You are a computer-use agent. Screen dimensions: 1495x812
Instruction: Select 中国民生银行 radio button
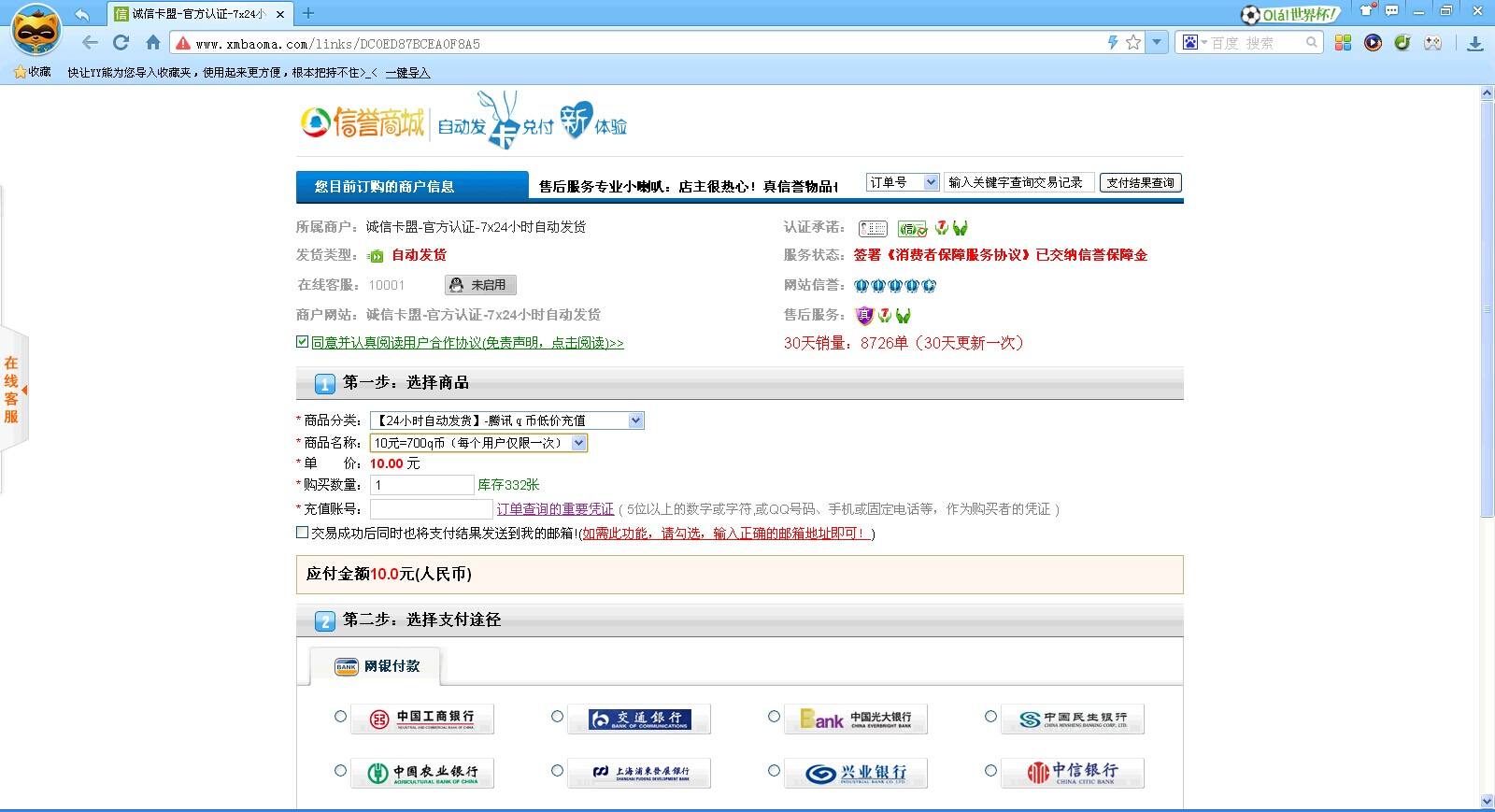[990, 717]
